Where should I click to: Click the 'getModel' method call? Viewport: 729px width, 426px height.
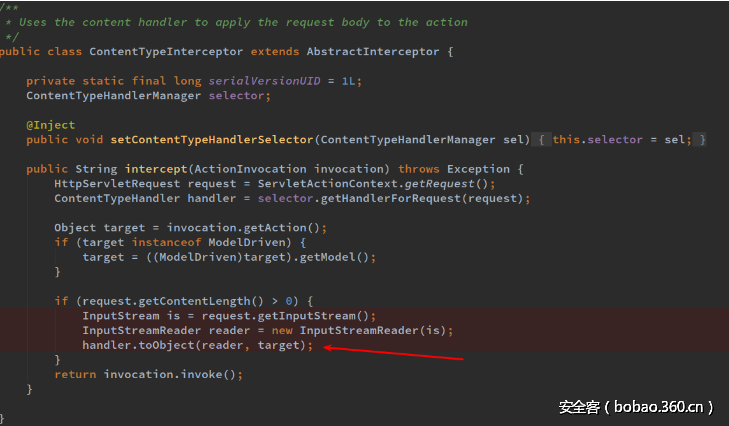pyautogui.click(x=327, y=257)
